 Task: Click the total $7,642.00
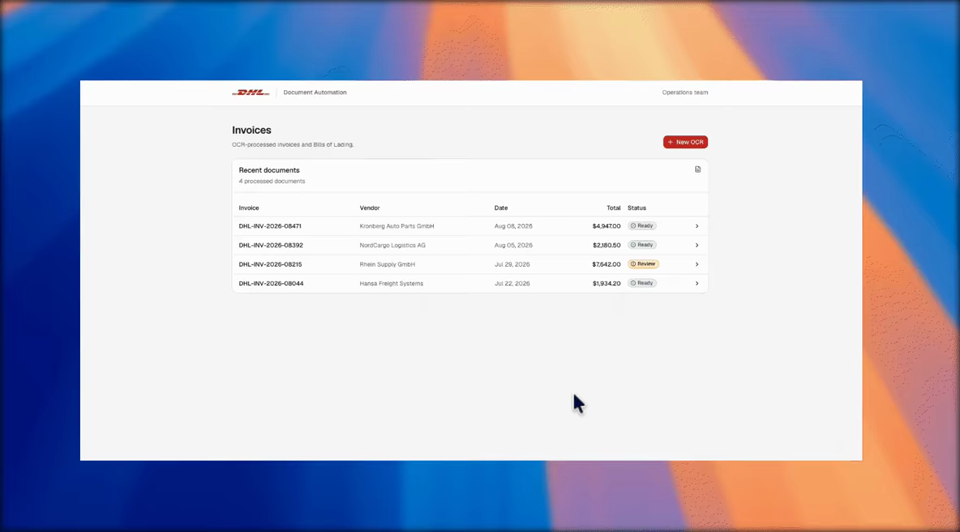606,264
